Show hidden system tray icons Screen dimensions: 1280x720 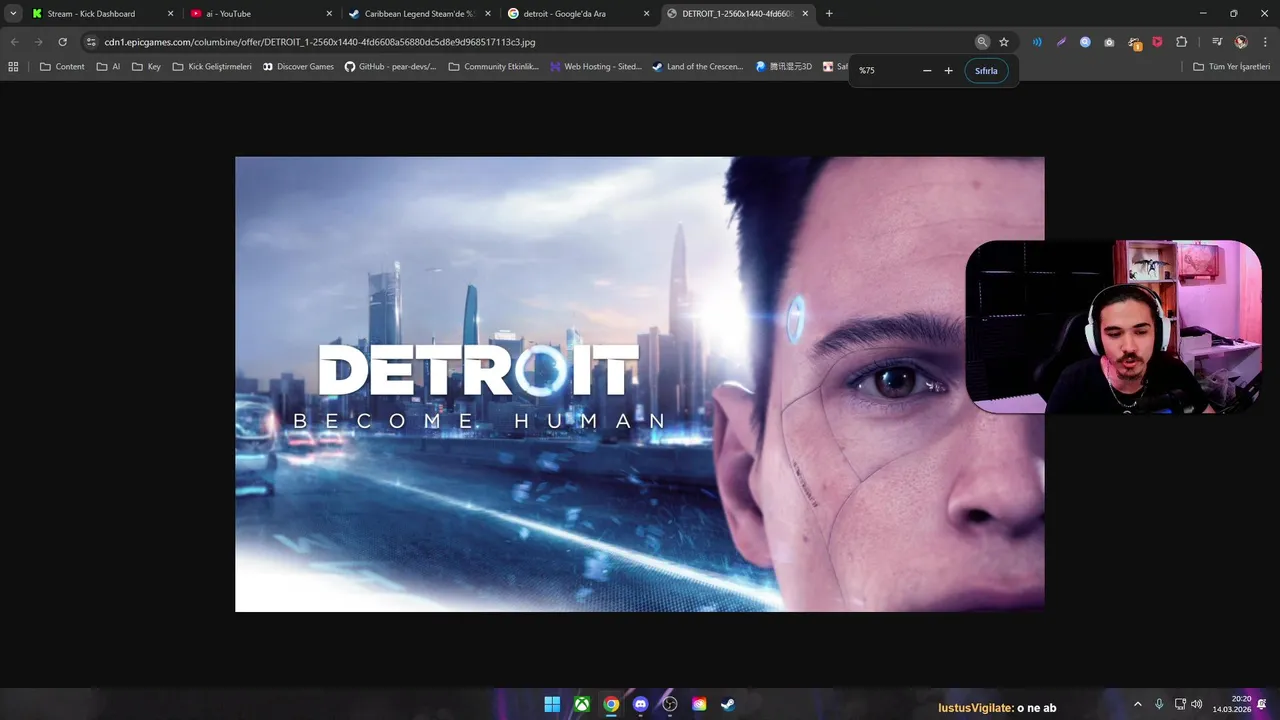[x=1138, y=704]
